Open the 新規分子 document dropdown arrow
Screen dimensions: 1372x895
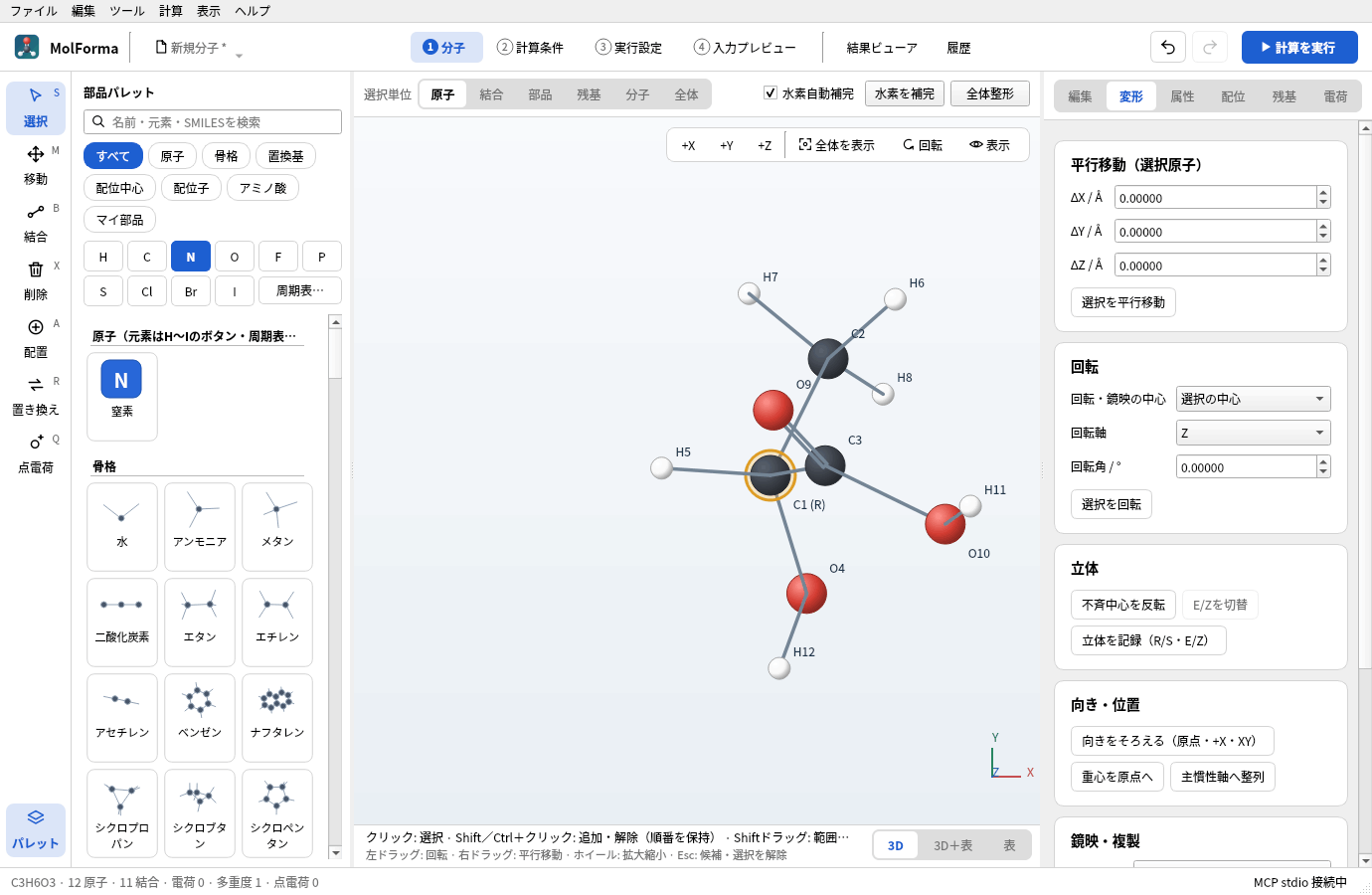[x=239, y=55]
